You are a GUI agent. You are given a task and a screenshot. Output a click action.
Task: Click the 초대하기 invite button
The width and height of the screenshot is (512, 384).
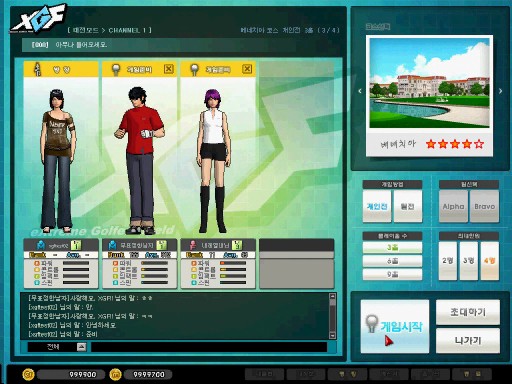point(468,312)
